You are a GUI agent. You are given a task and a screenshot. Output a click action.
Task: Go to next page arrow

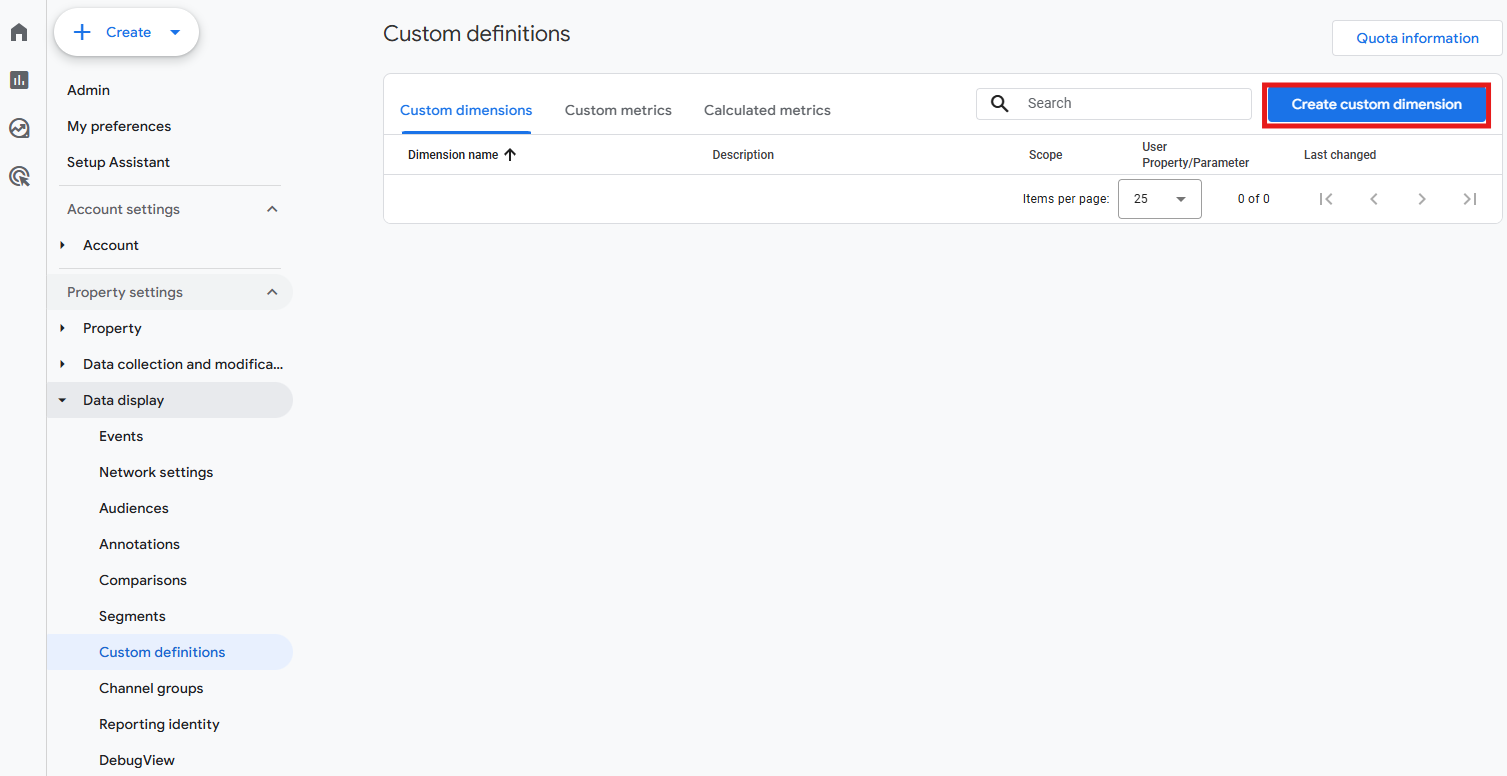coord(1422,199)
